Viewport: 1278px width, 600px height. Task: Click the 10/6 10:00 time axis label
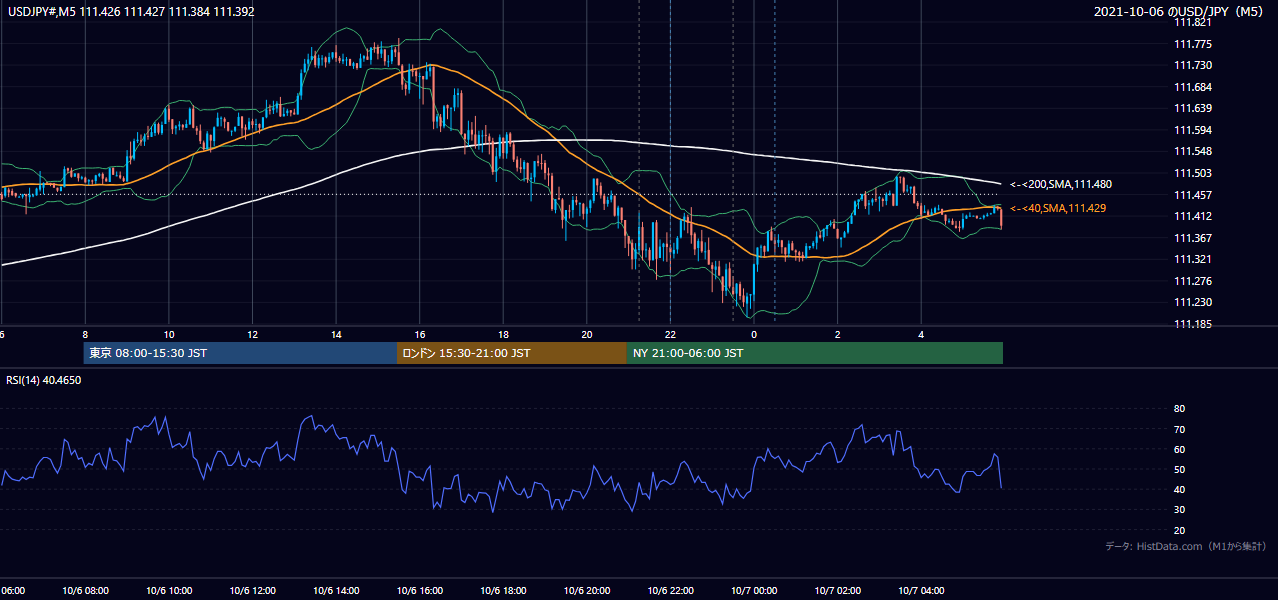tap(169, 591)
